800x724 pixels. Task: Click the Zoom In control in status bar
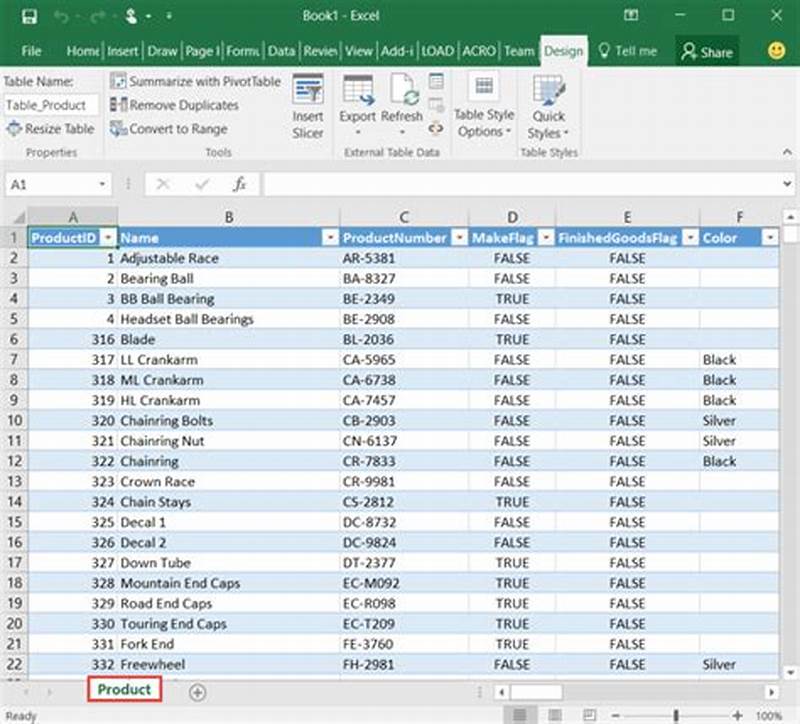737,714
